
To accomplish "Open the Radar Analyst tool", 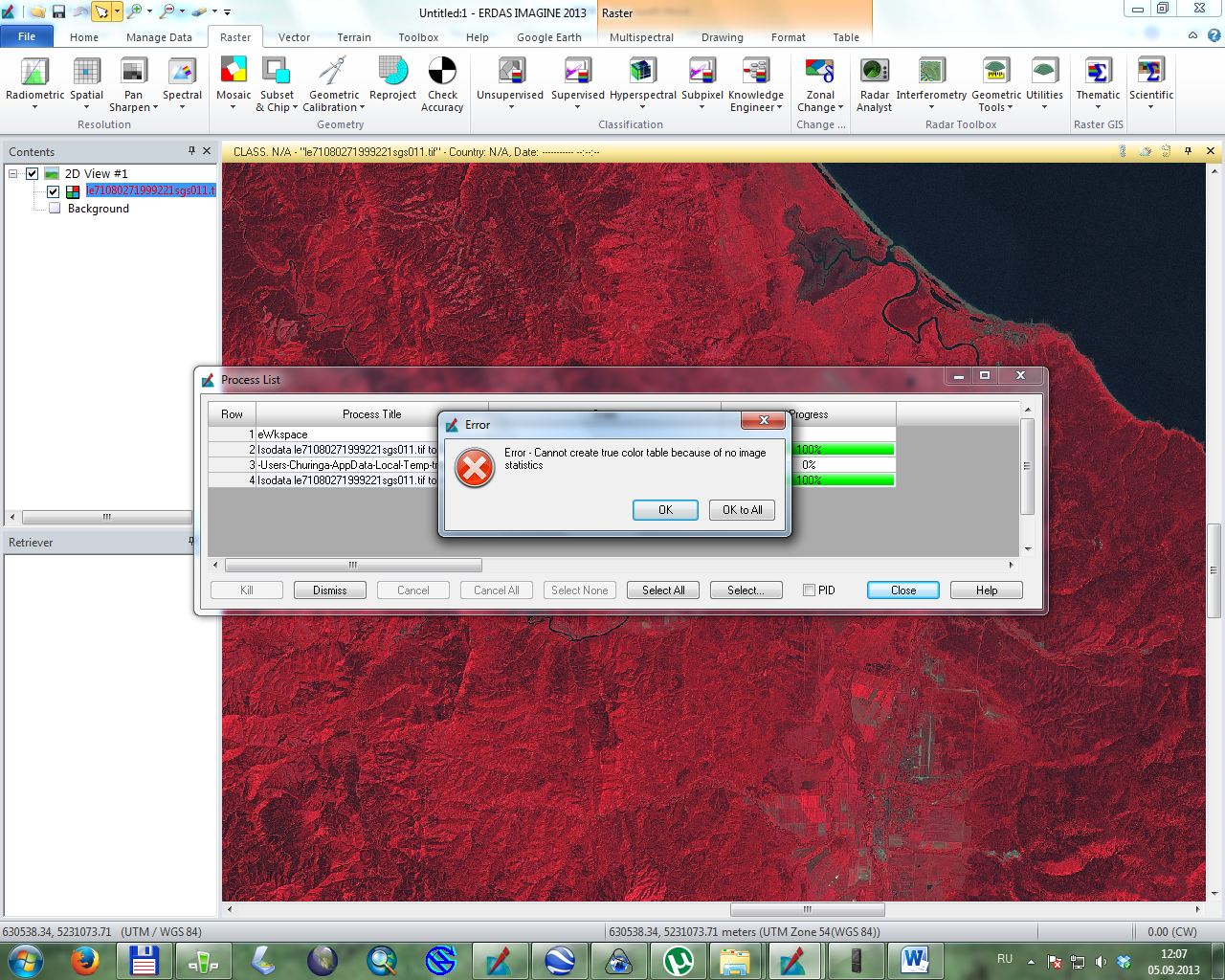I will [x=874, y=73].
